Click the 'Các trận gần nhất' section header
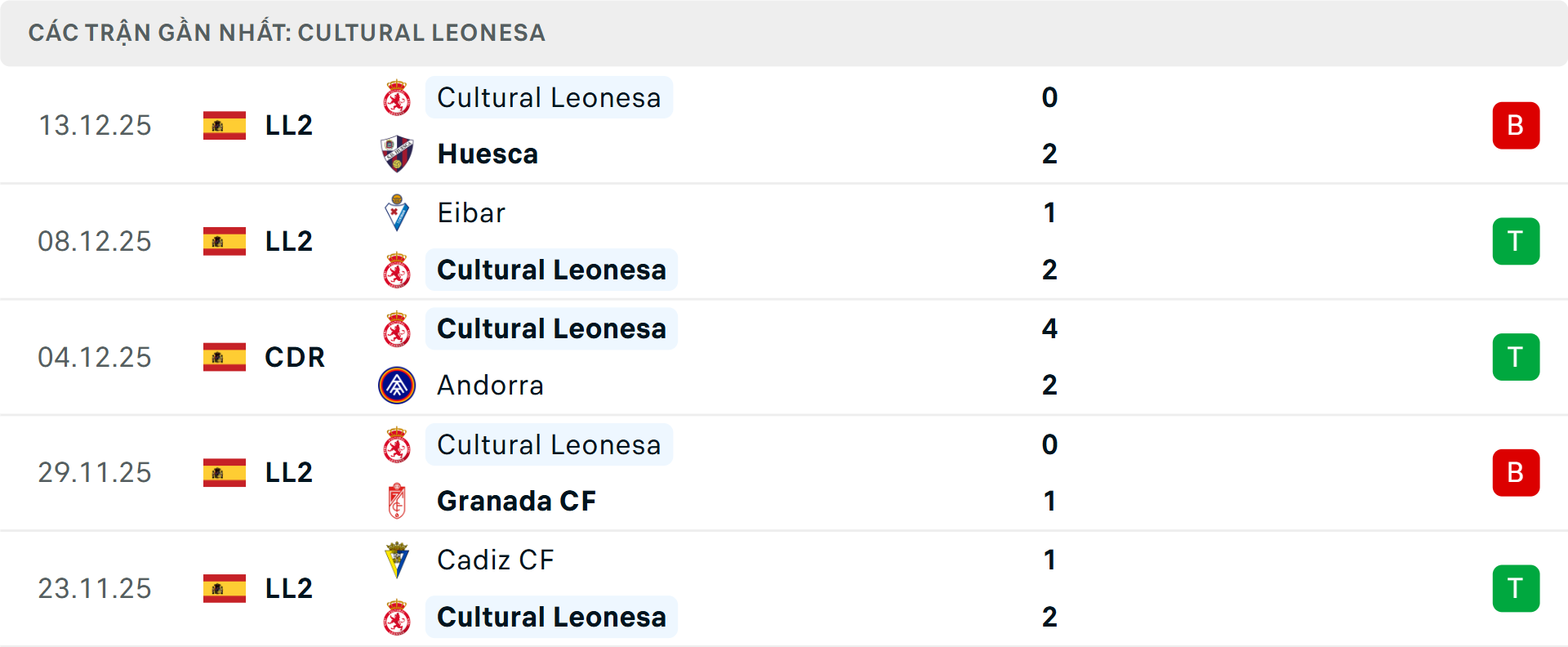The image size is (1568, 647). 287,33
